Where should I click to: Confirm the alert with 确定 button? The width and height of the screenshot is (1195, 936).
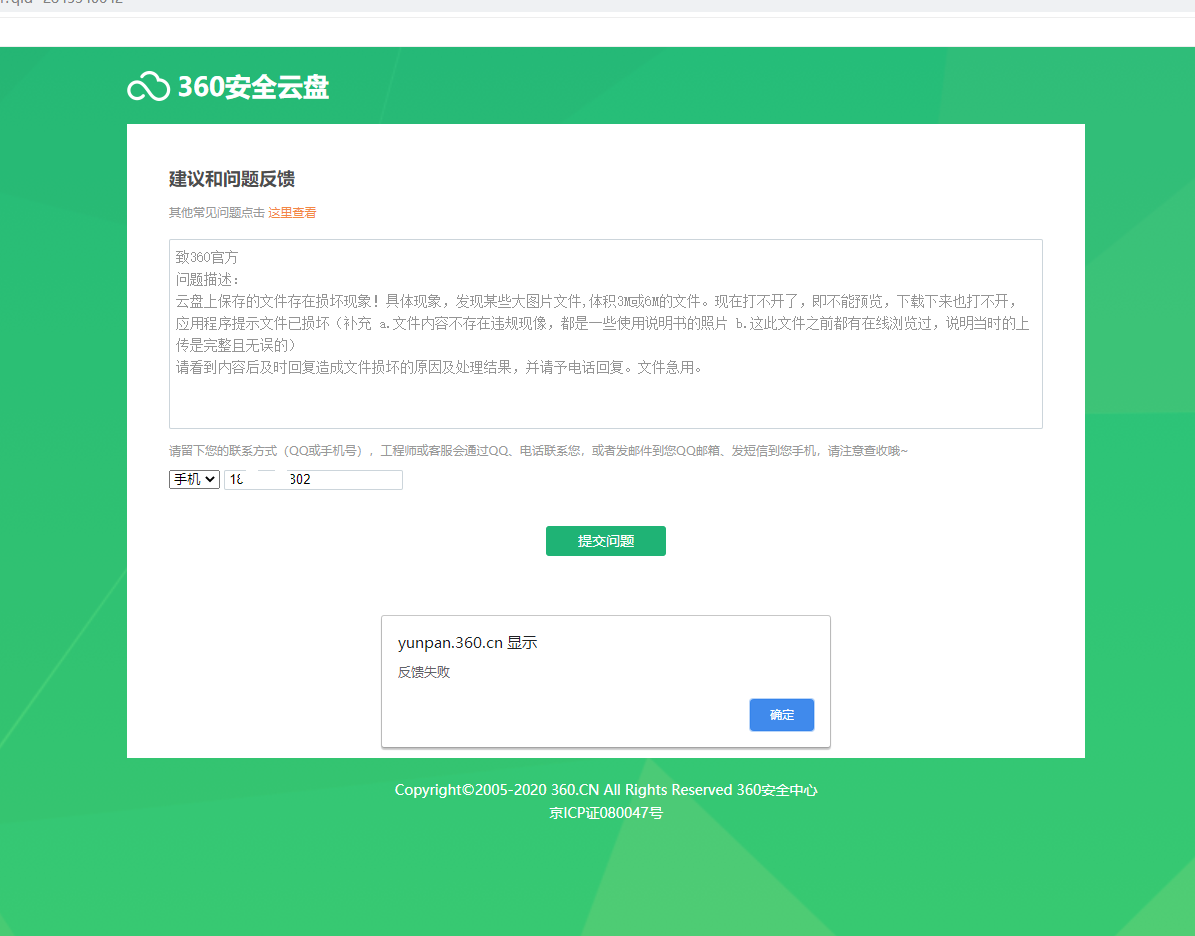(x=782, y=715)
